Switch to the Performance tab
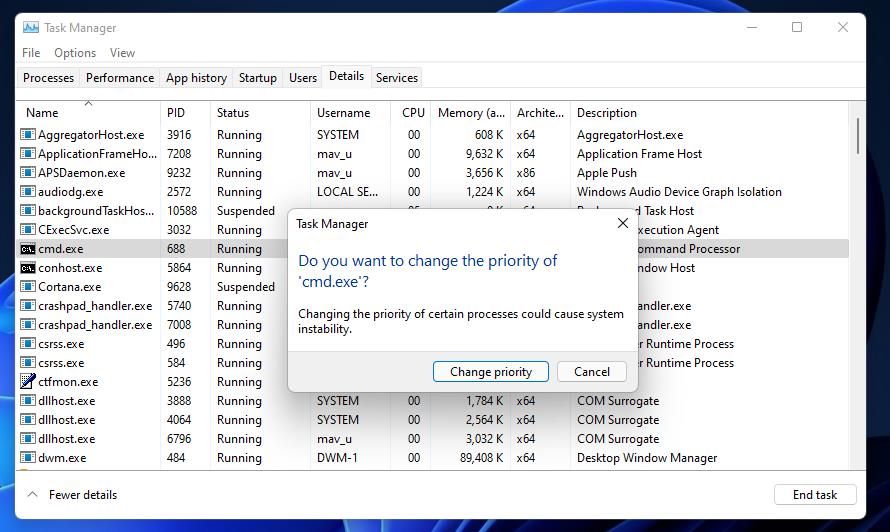This screenshot has height=532, width=890. (120, 78)
